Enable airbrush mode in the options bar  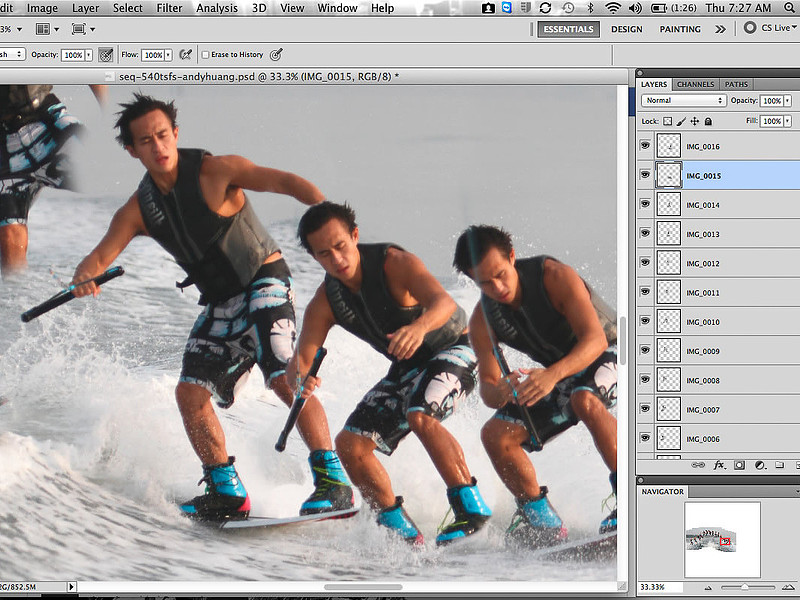[186, 54]
